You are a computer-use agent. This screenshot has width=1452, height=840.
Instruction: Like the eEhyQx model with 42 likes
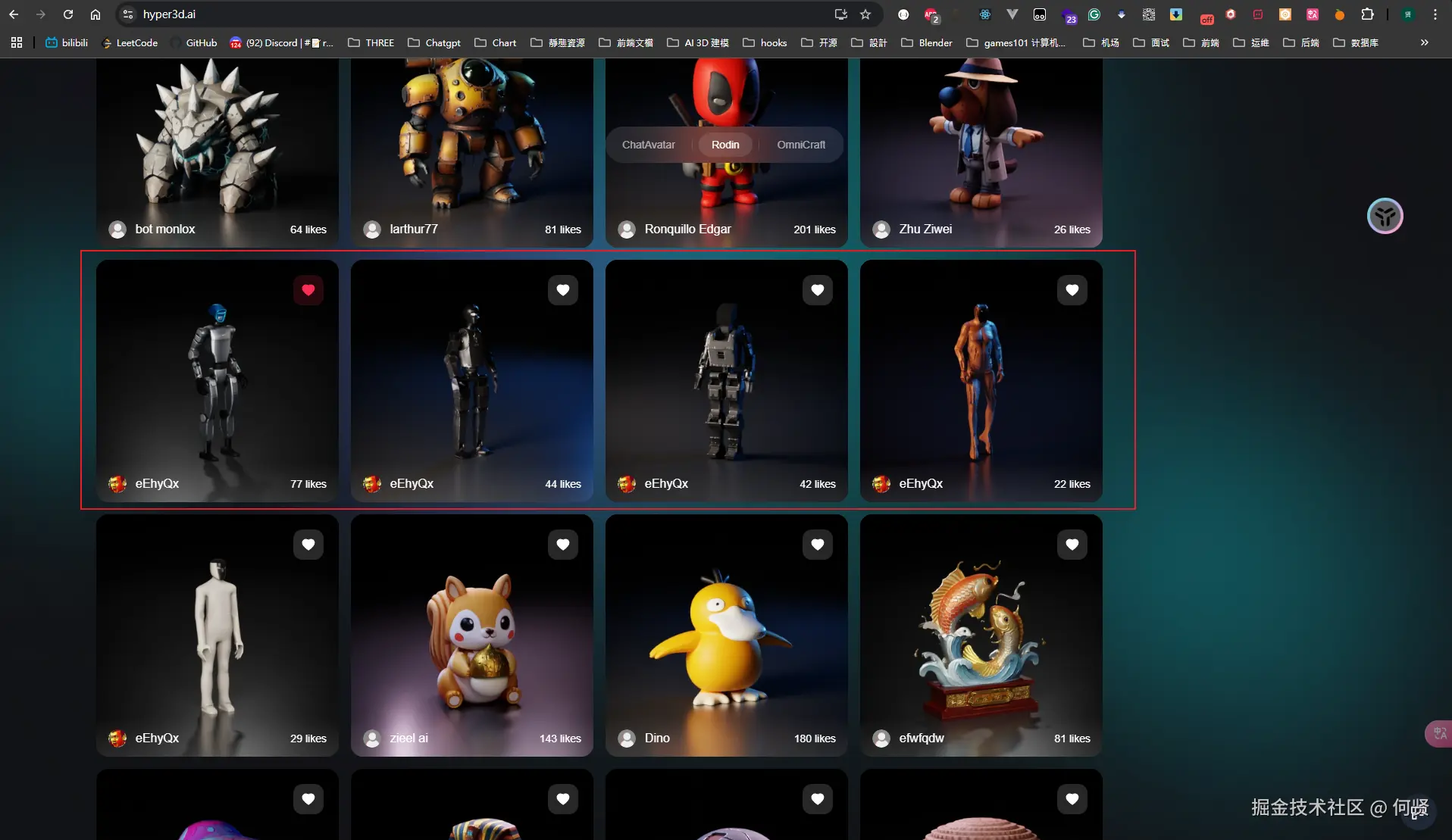818,290
